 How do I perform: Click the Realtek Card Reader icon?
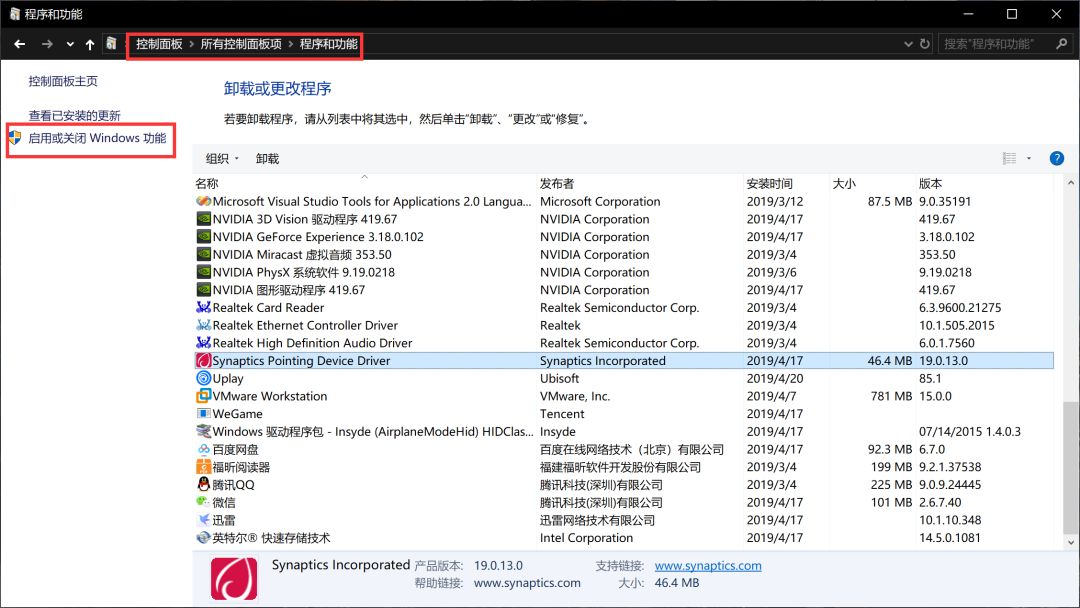coord(204,307)
